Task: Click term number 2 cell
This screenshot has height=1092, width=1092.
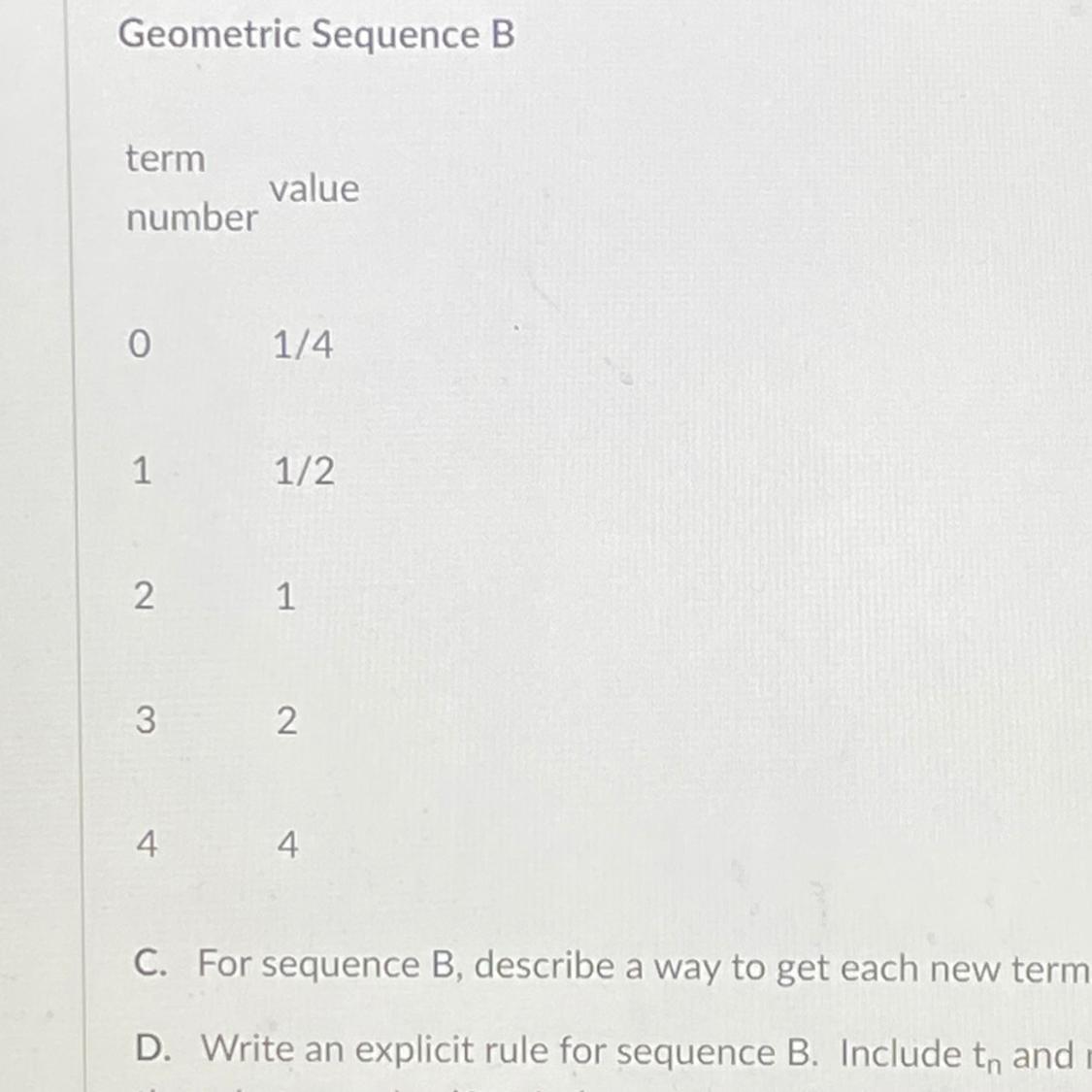Action: pos(144,596)
